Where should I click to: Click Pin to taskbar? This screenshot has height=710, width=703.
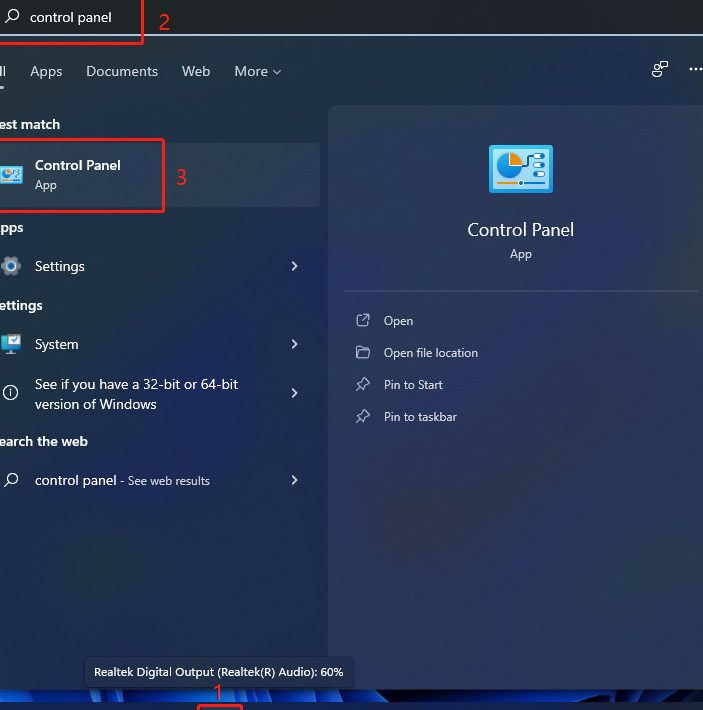tap(420, 417)
